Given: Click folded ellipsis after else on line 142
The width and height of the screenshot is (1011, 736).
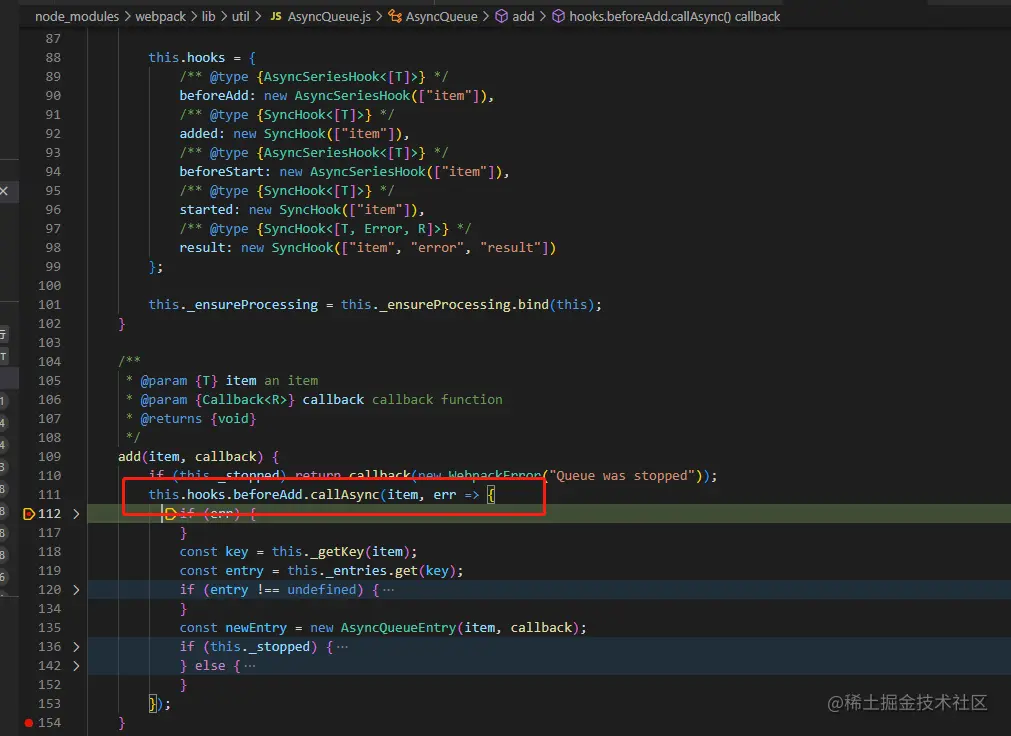Looking at the screenshot, I should 250,666.
